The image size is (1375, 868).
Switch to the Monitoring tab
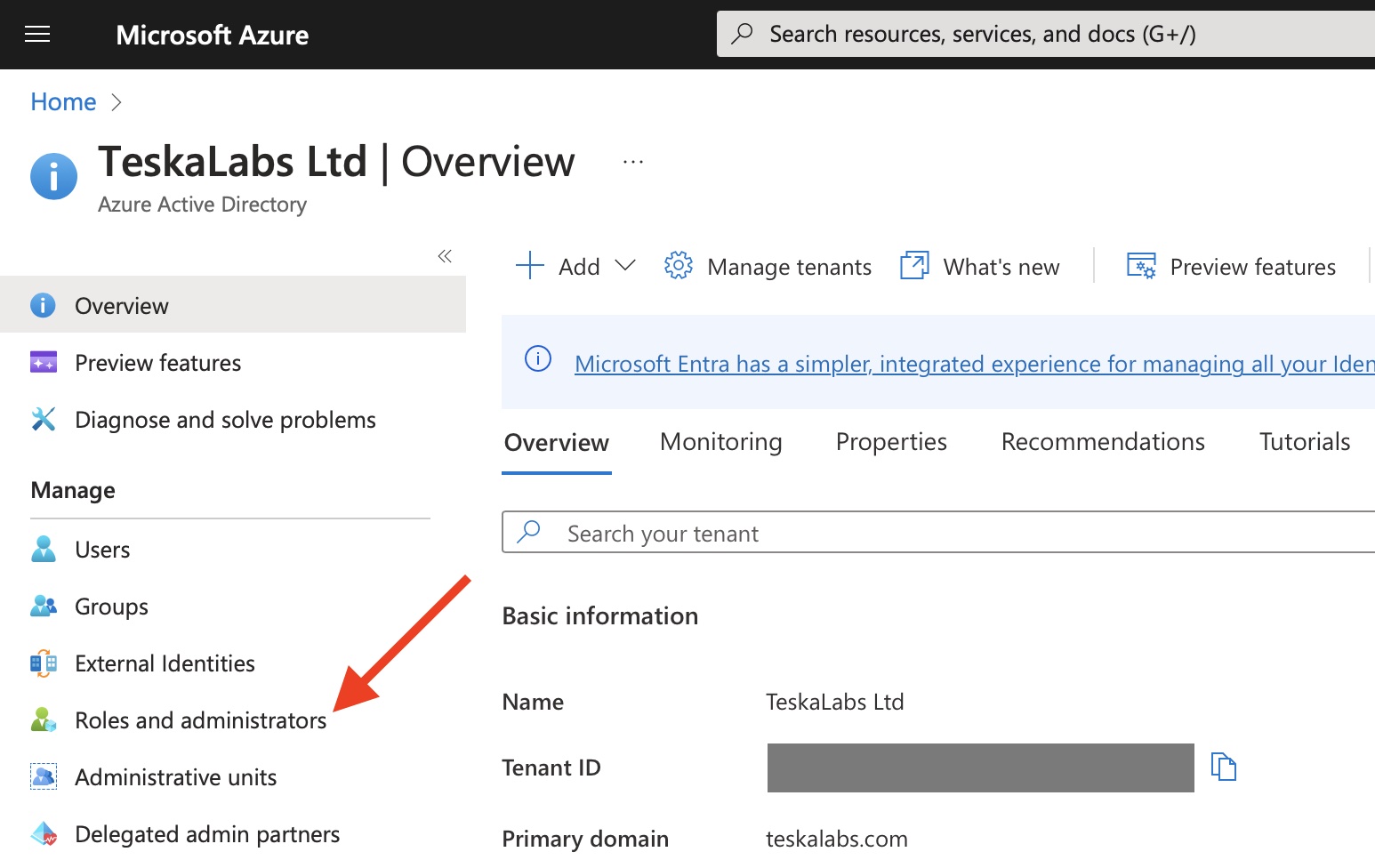[721, 442]
